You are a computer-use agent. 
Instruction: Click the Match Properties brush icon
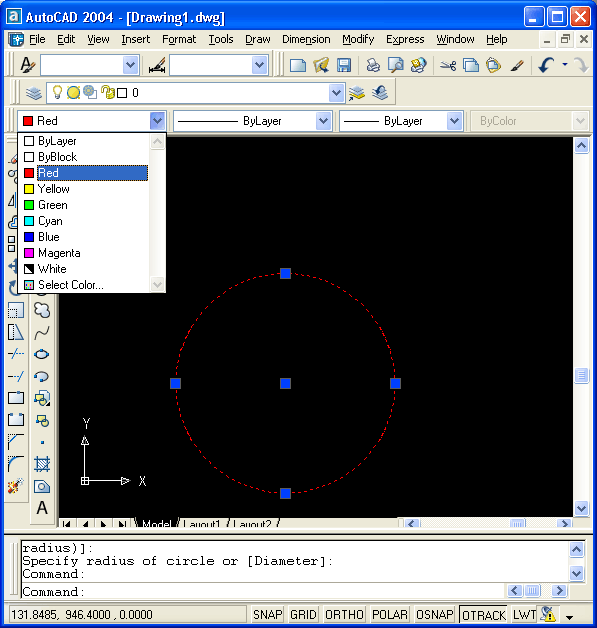pyautogui.click(x=517, y=65)
